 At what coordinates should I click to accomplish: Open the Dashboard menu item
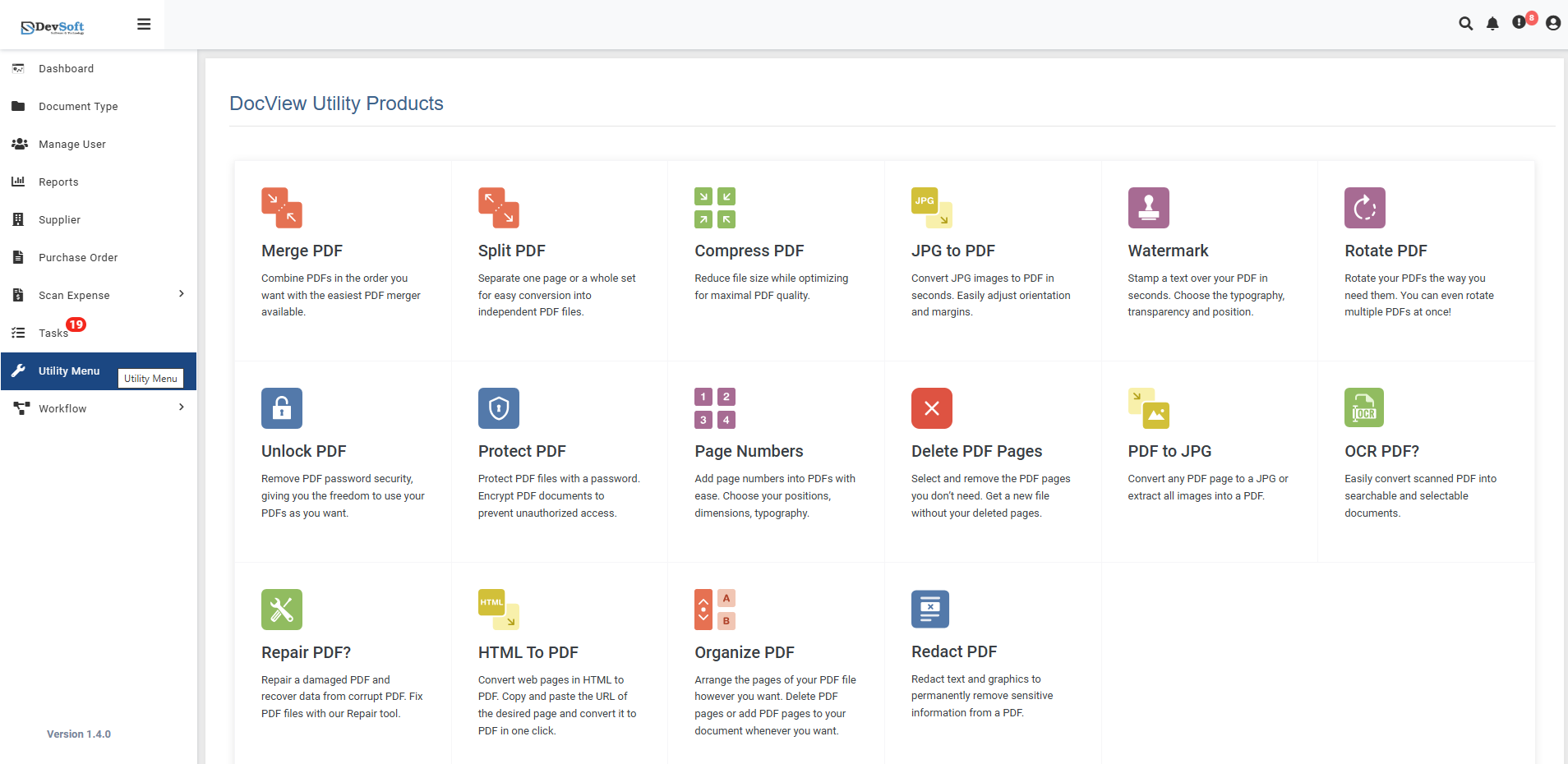click(65, 68)
